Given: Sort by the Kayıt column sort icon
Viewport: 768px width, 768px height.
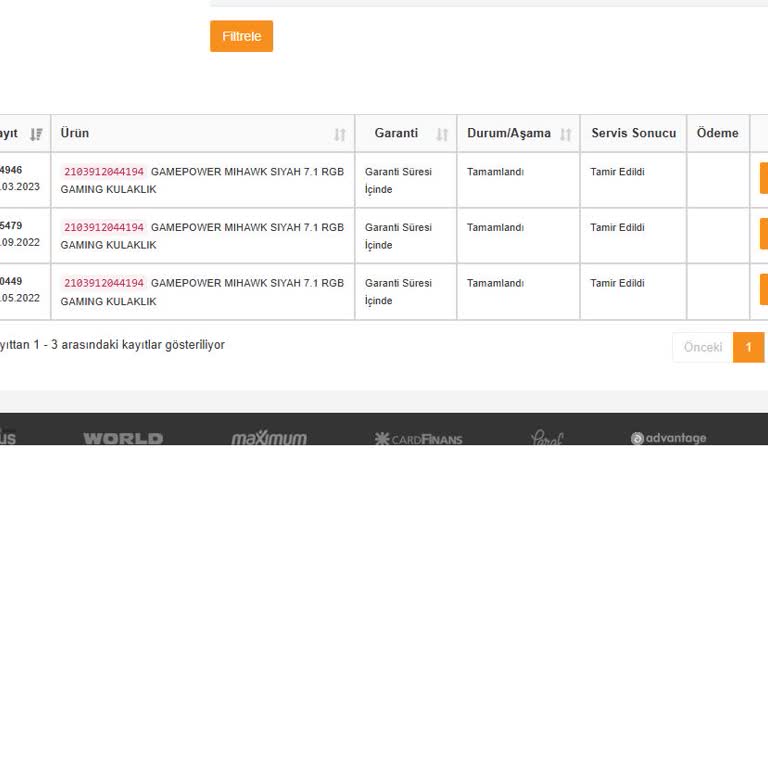Looking at the screenshot, I should point(36,134).
